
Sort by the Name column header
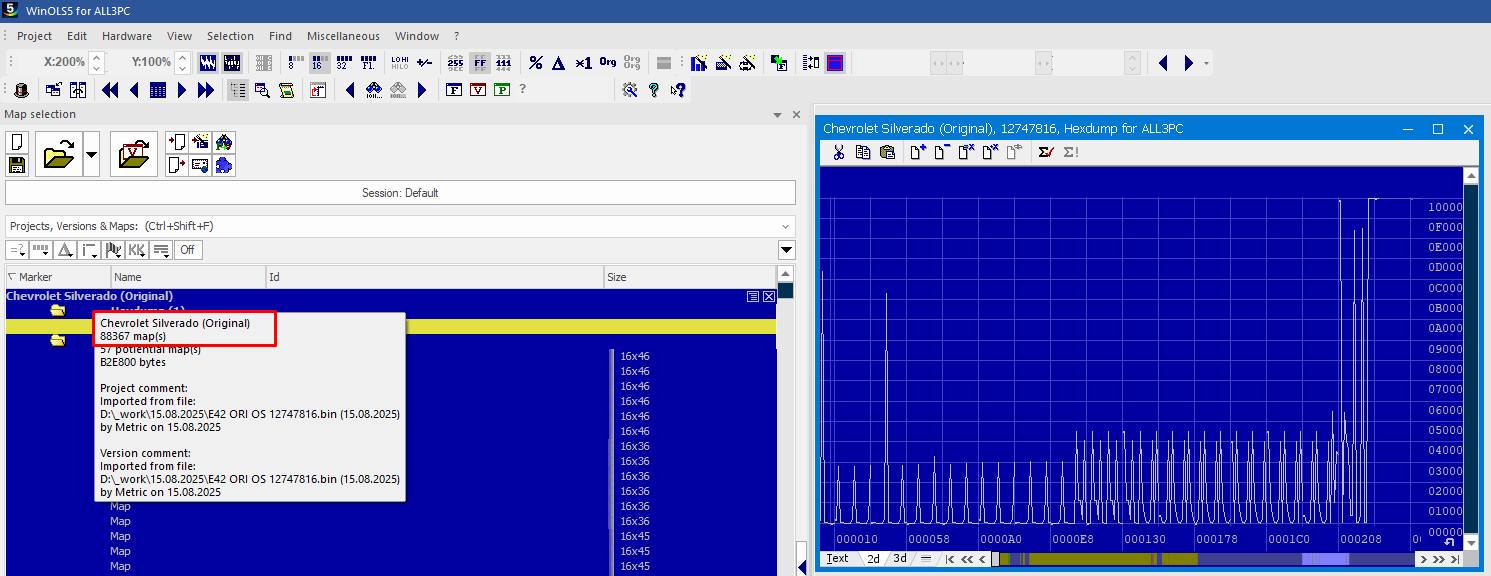pos(188,277)
